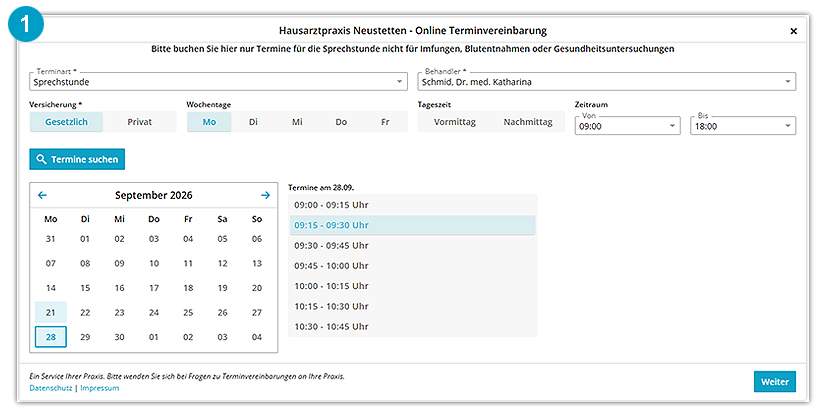This screenshot has height=414, width=823.
Task: Pick September 07 in the calendar
Action: pos(51,263)
